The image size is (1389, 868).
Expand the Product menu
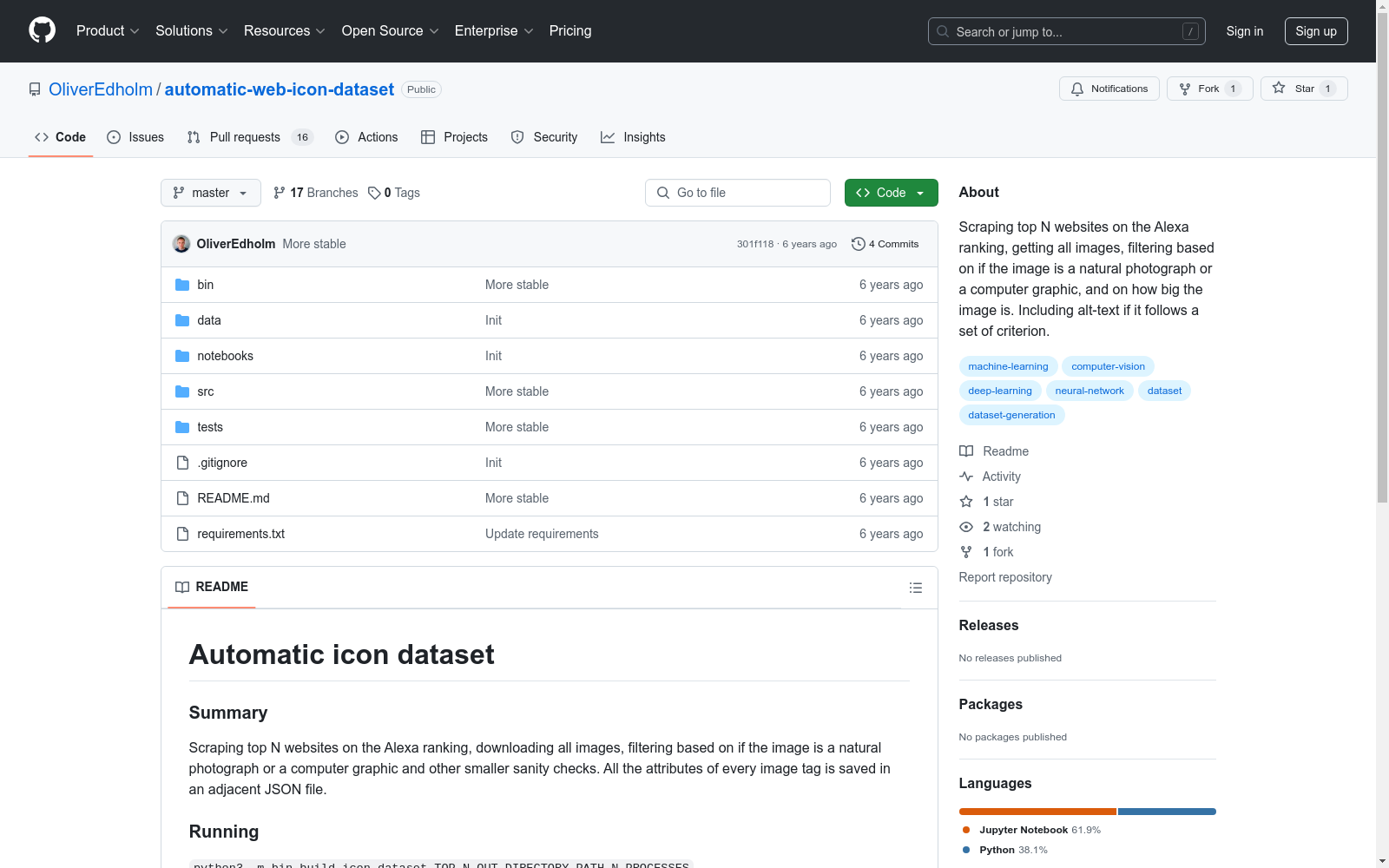coord(108,31)
